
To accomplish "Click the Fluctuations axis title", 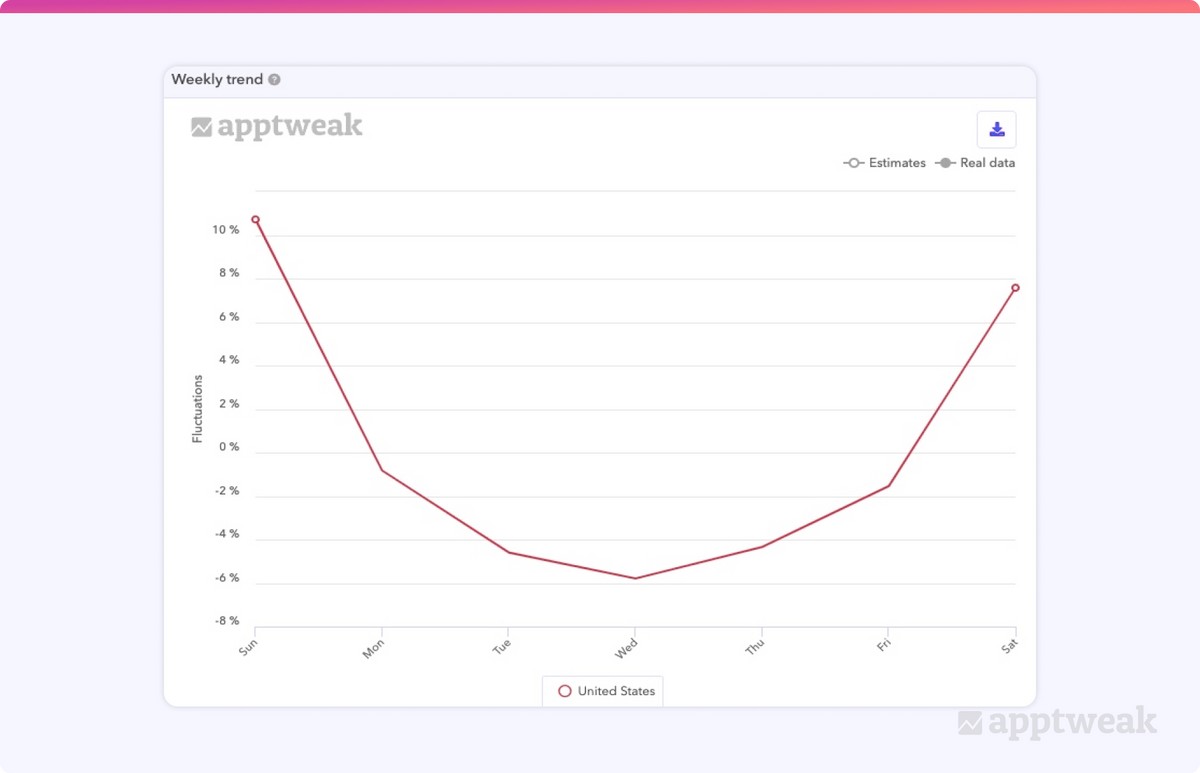I will click(197, 409).
